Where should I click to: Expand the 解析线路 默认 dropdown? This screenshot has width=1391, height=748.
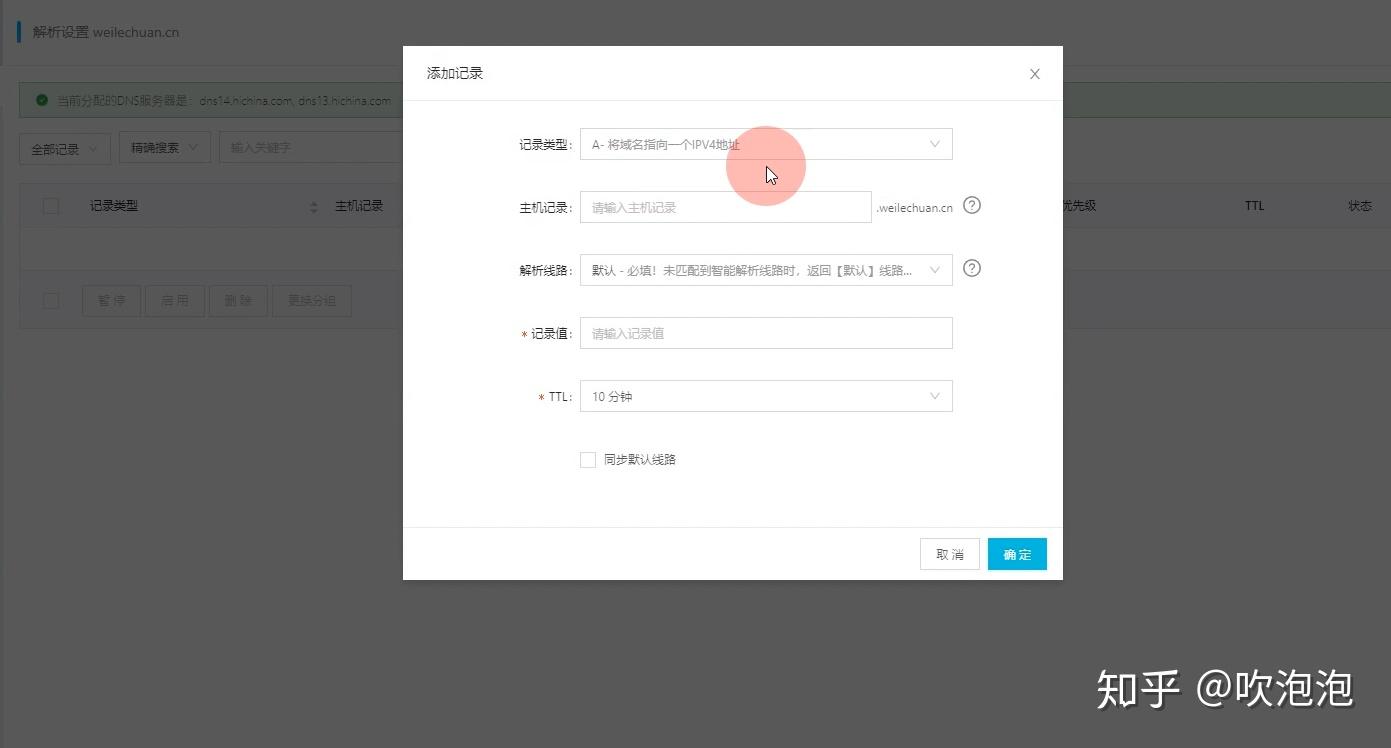(x=766, y=270)
